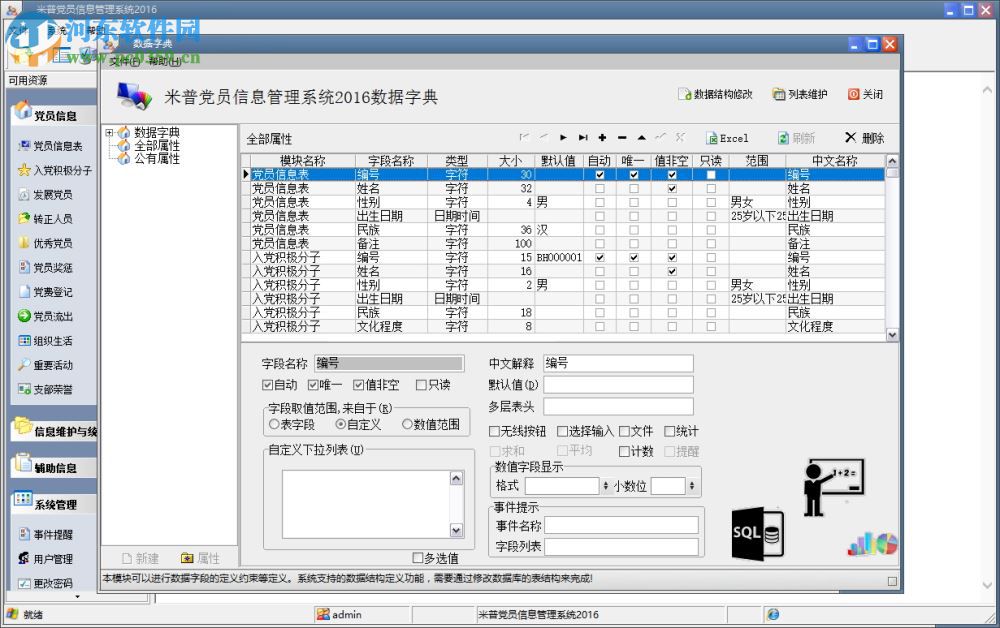Click the 事件名称 input field
Viewport: 1000px width, 628px height.
coord(621,525)
